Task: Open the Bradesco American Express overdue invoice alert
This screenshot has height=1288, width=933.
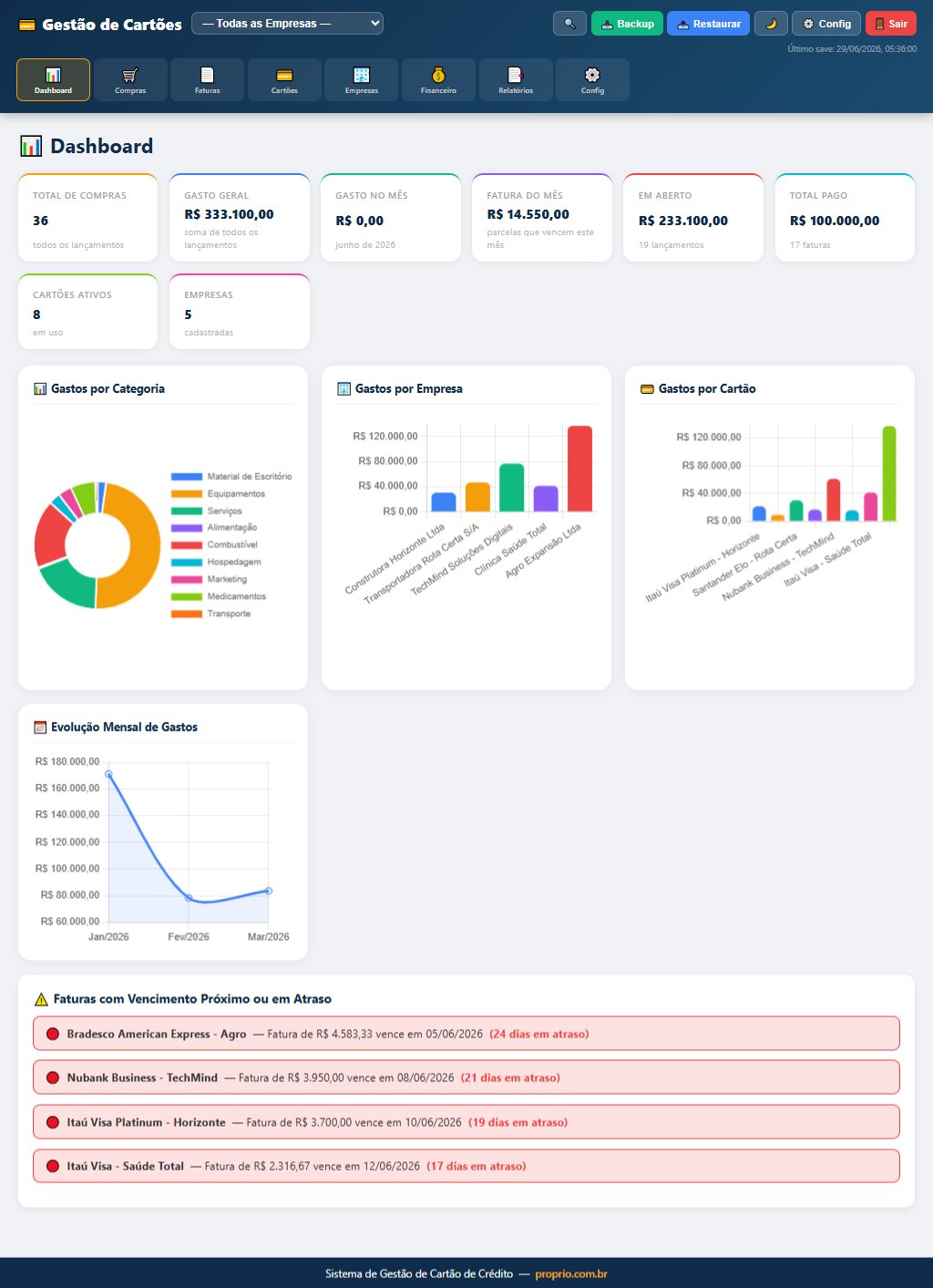Action: pyautogui.click(x=466, y=1034)
